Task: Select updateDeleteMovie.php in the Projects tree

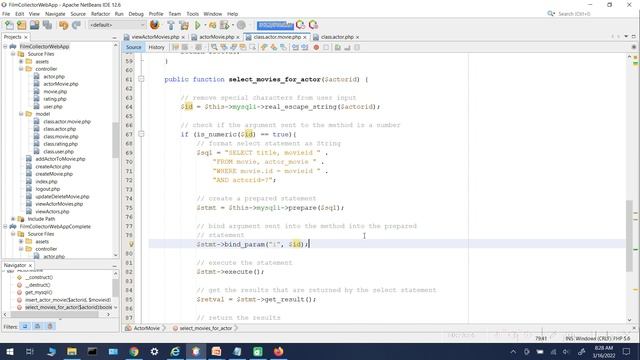Action: (62, 196)
